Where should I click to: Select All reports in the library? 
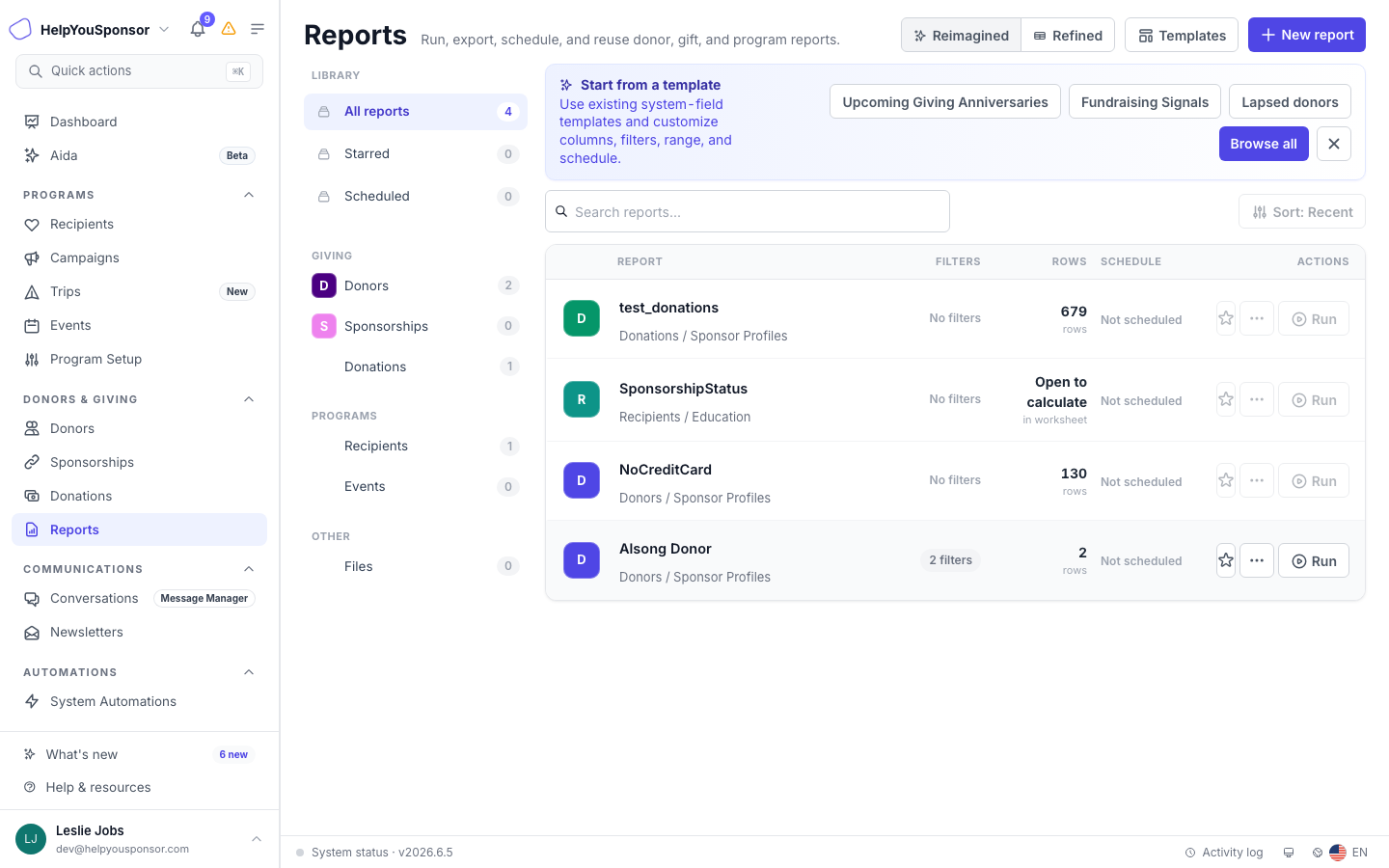pos(416,112)
